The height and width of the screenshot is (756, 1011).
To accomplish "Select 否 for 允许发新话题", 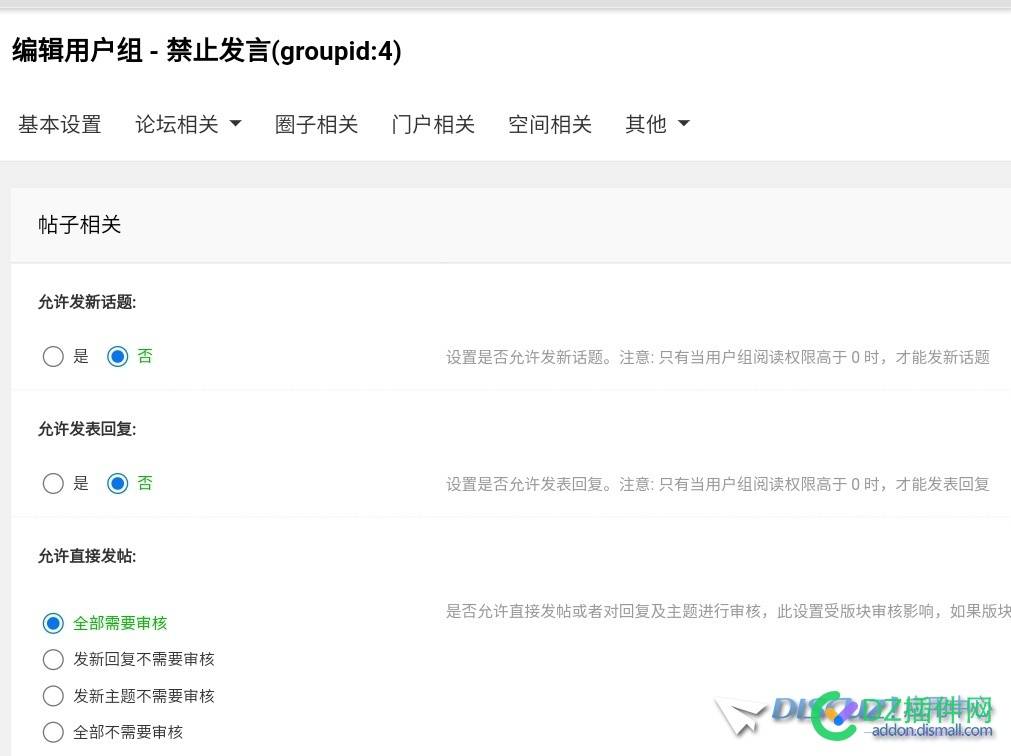I will (x=117, y=356).
